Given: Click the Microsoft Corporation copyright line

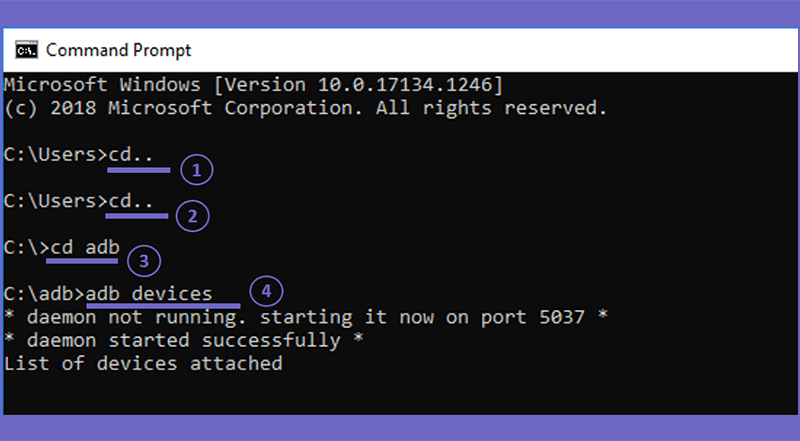Looking at the screenshot, I should tap(306, 108).
